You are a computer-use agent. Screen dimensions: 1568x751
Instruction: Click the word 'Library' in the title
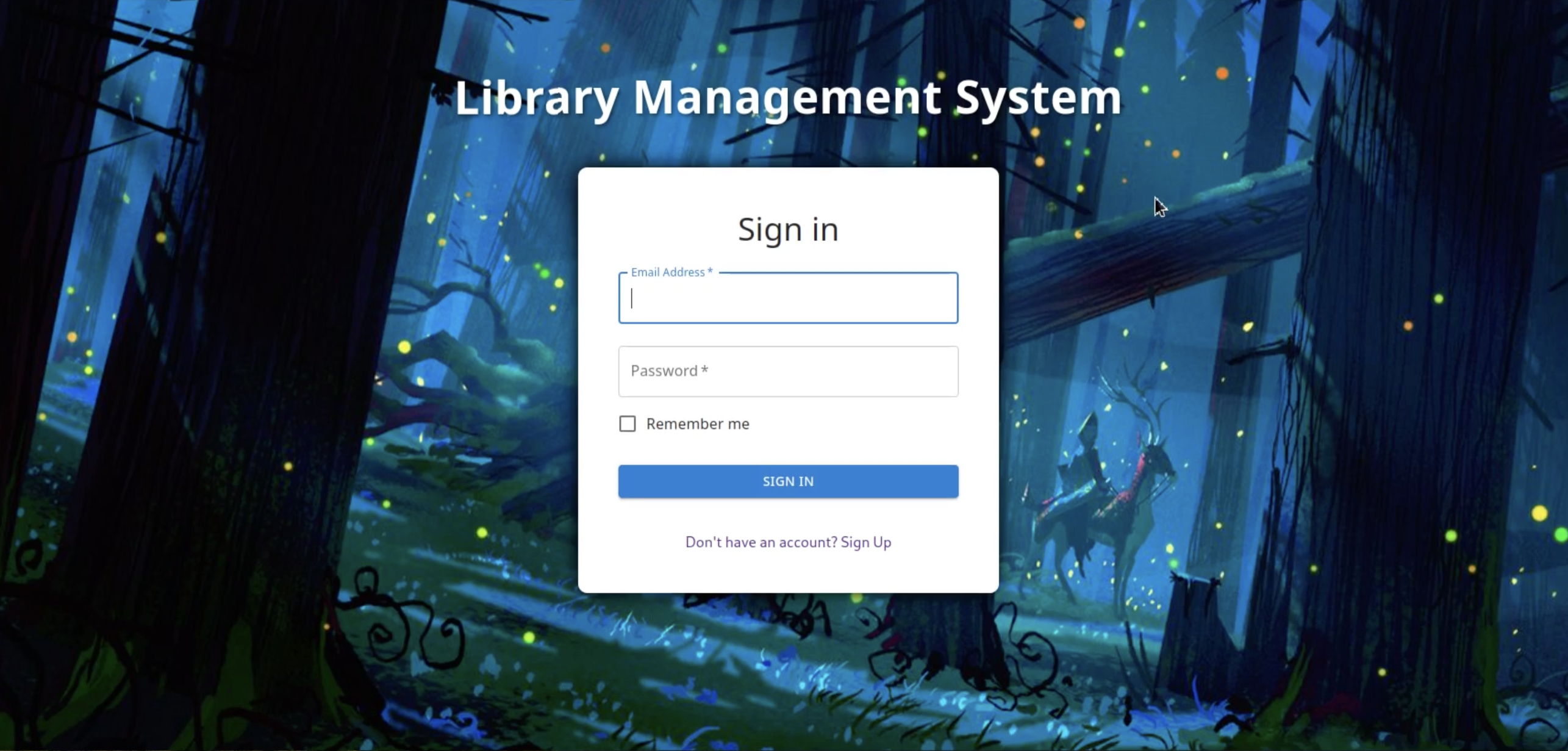[537, 97]
